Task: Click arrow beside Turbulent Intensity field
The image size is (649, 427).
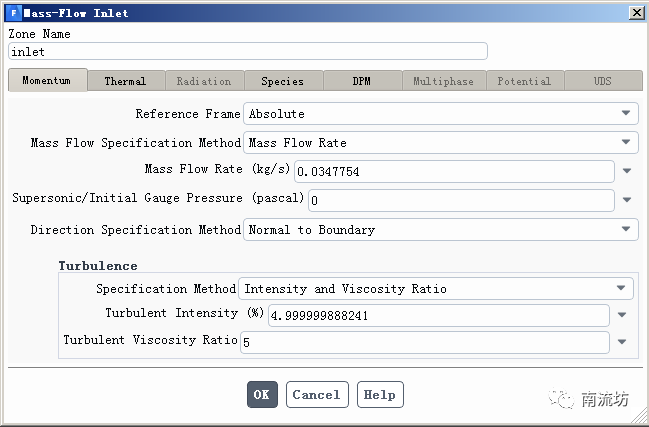Action: [x=622, y=315]
